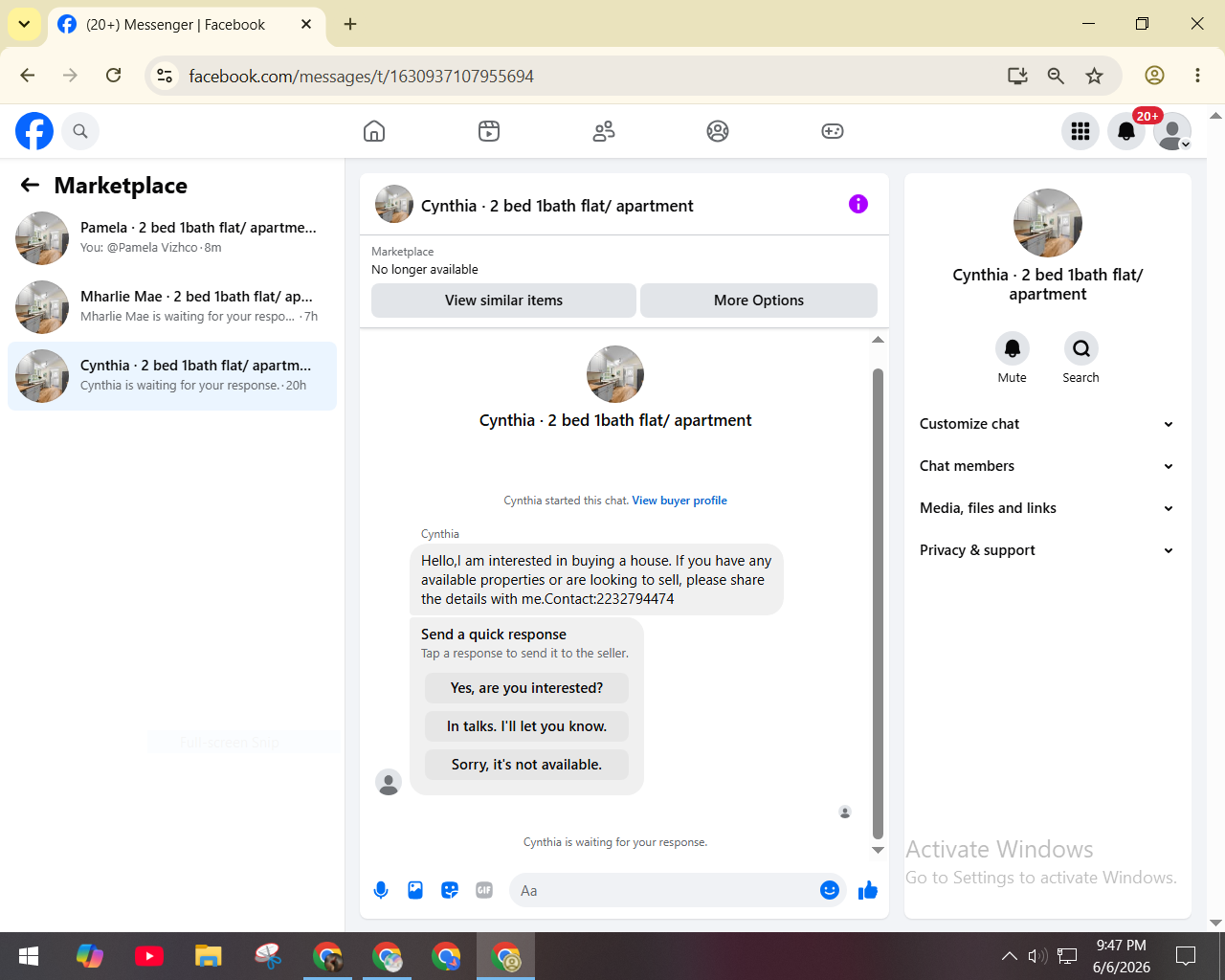Image resolution: width=1225 pixels, height=980 pixels.
Task: Choose a GIF using the GIF icon
Action: tap(484, 890)
